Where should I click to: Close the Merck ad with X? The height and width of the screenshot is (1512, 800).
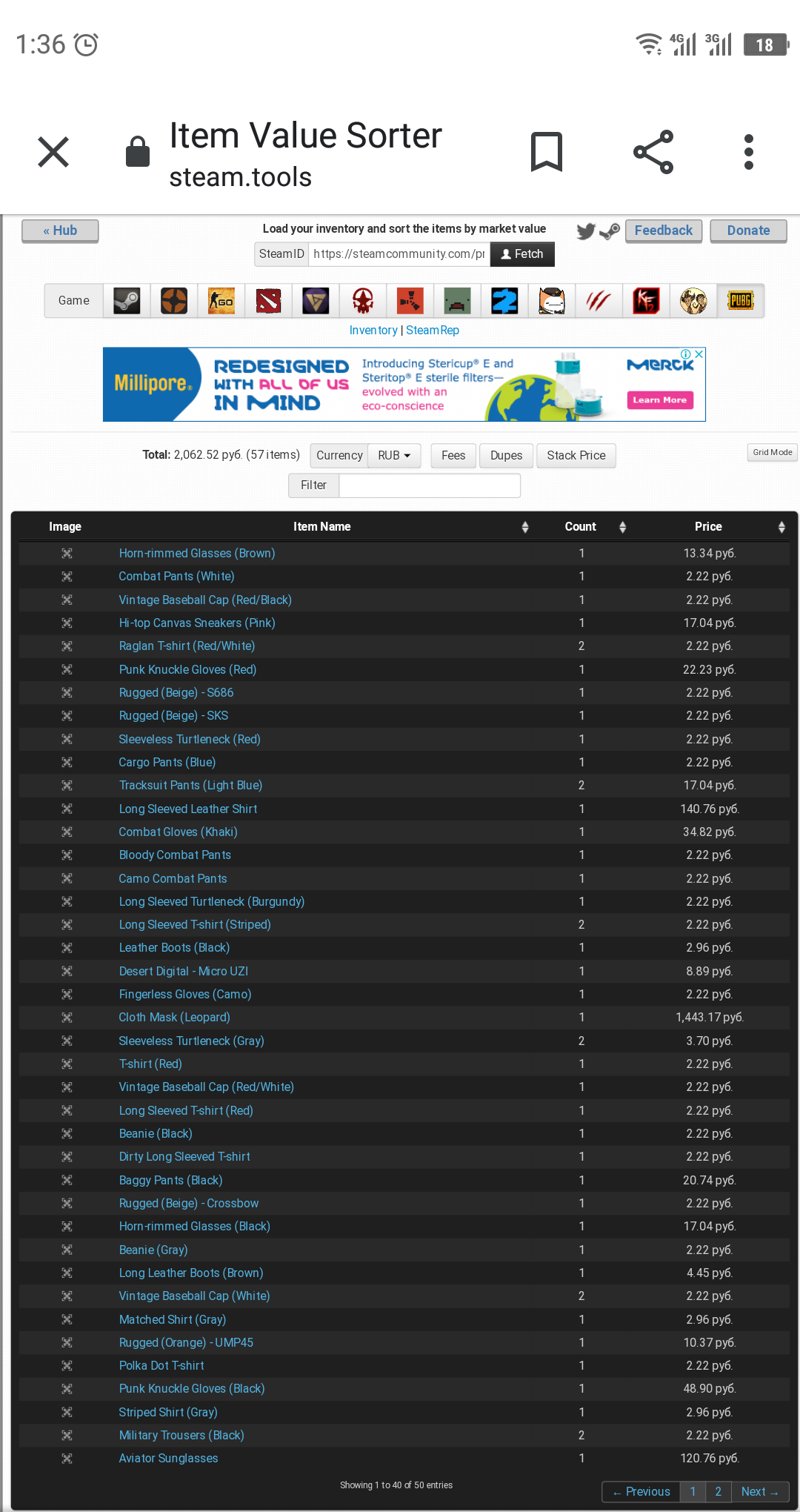[699, 354]
